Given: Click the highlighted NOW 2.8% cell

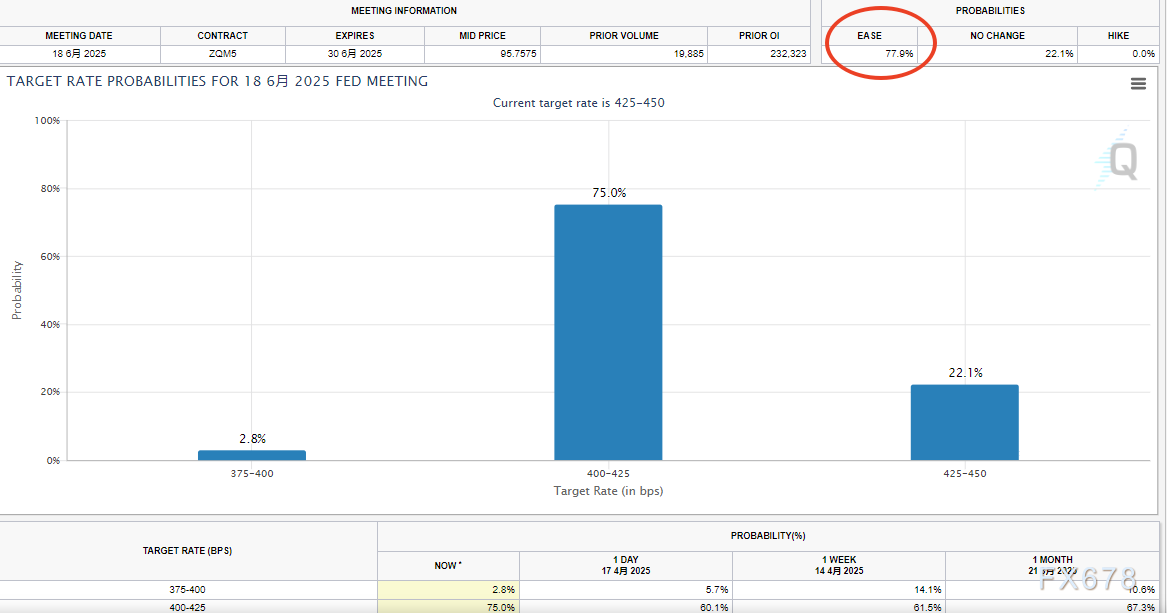Looking at the screenshot, I should pos(448,590).
